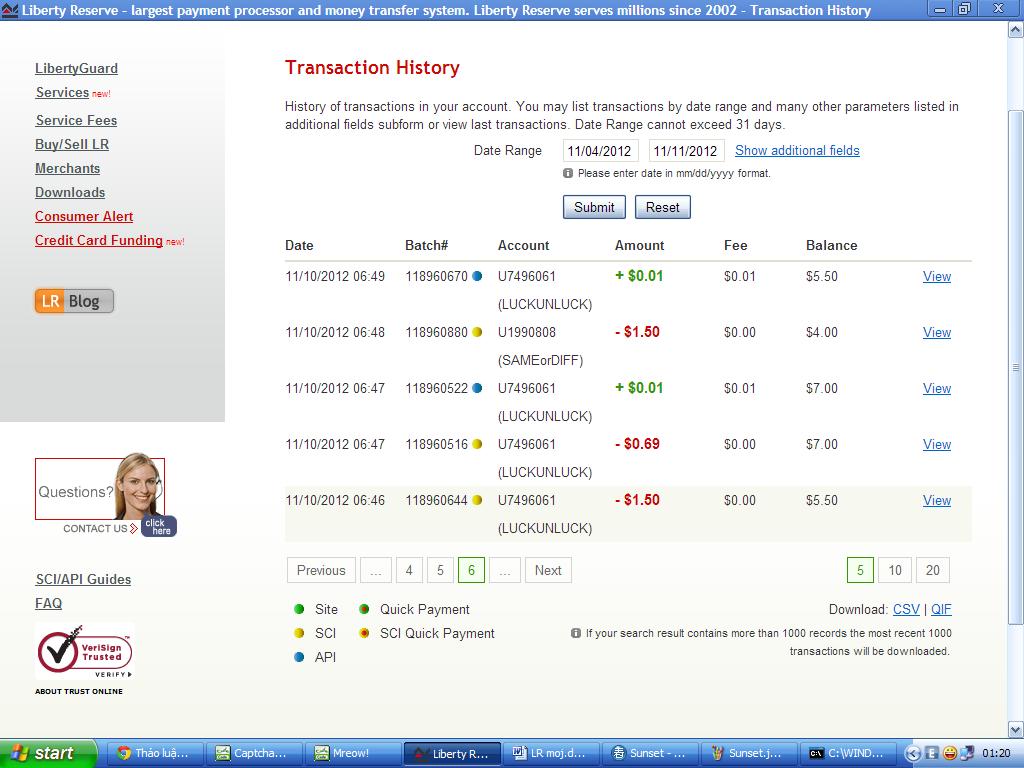Go to the Next page

pos(548,570)
